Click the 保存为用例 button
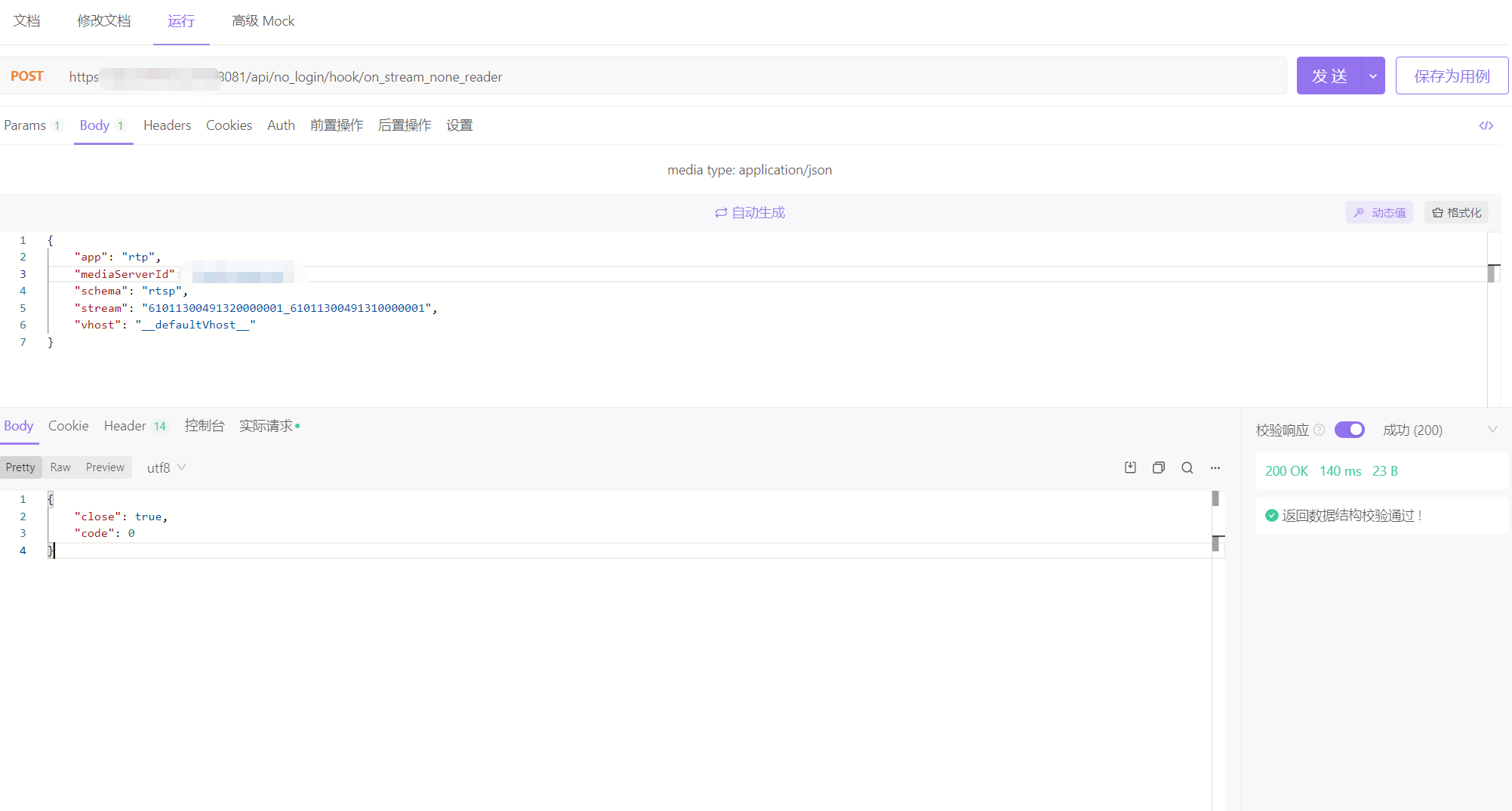Image resolution: width=1512 pixels, height=811 pixels. (x=1451, y=76)
